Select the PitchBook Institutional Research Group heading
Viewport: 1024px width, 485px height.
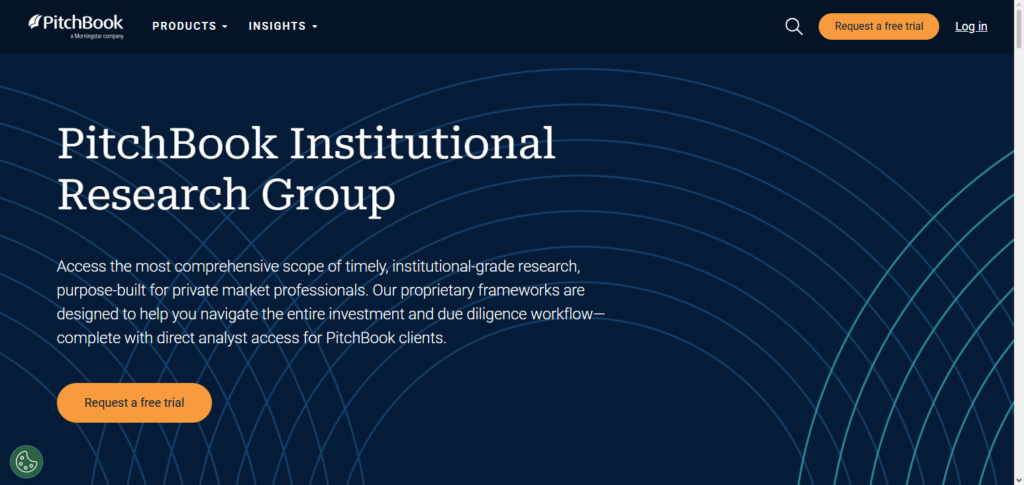click(x=306, y=169)
